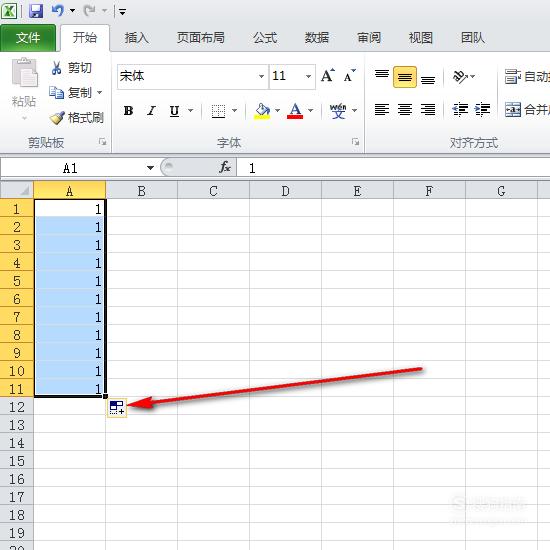Screen dimensions: 550x550
Task: Switch to Home (开始) tab
Action: (85, 38)
